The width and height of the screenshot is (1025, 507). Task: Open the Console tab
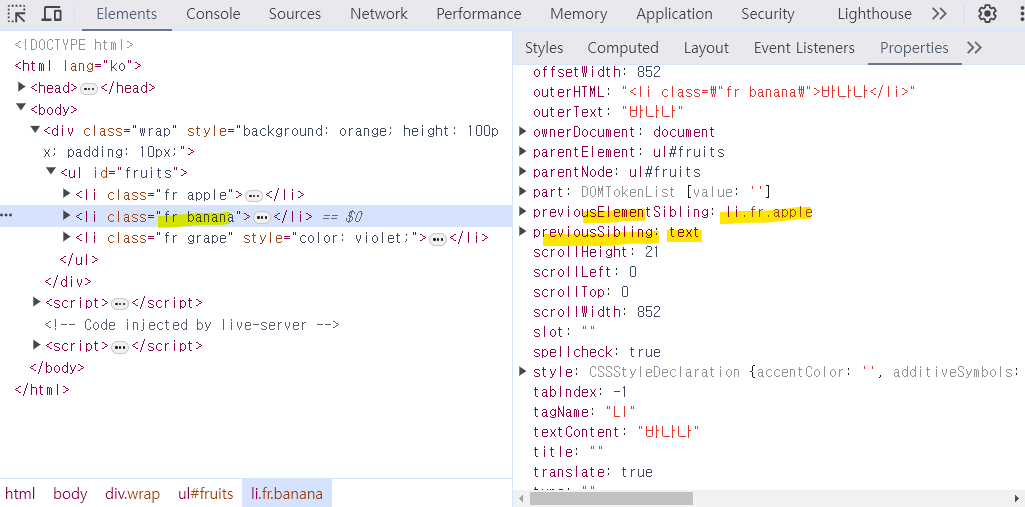point(213,14)
